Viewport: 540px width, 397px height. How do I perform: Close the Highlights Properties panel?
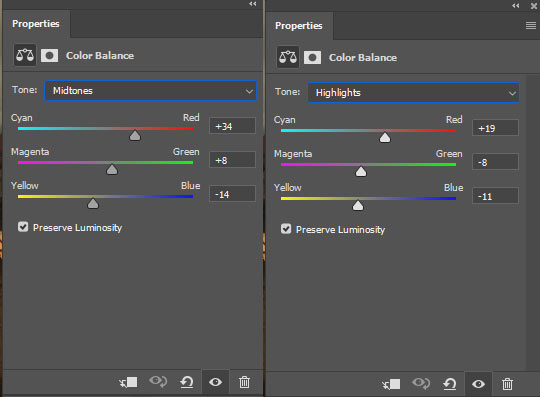pyautogui.click(x=534, y=6)
